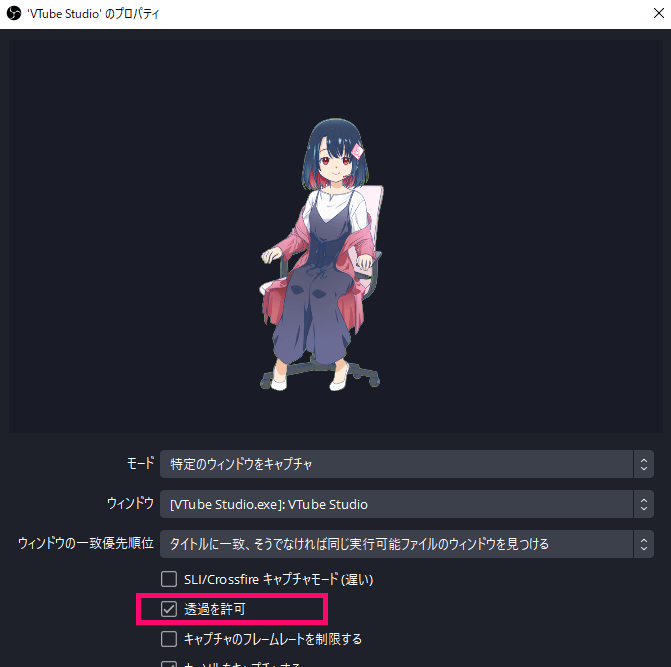The width and height of the screenshot is (671, 667).
Task: Uncheck the 透過を許可 checkbox
Action: tap(169, 609)
